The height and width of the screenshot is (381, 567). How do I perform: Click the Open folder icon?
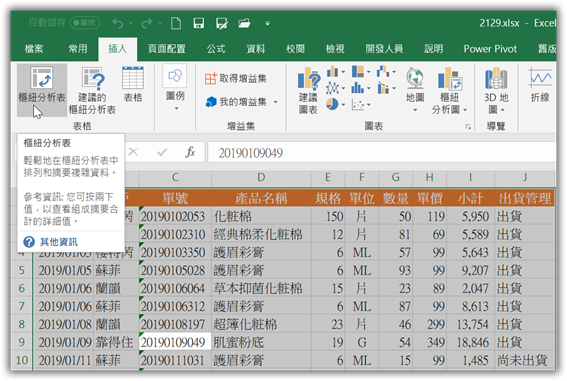point(244,23)
